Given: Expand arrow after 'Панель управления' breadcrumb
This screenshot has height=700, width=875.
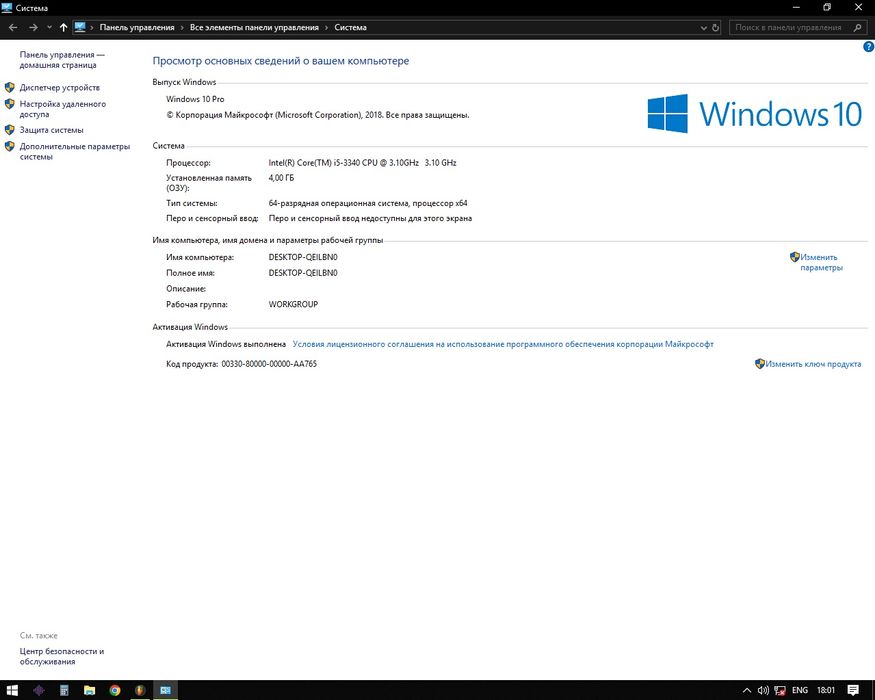Looking at the screenshot, I should (x=182, y=27).
